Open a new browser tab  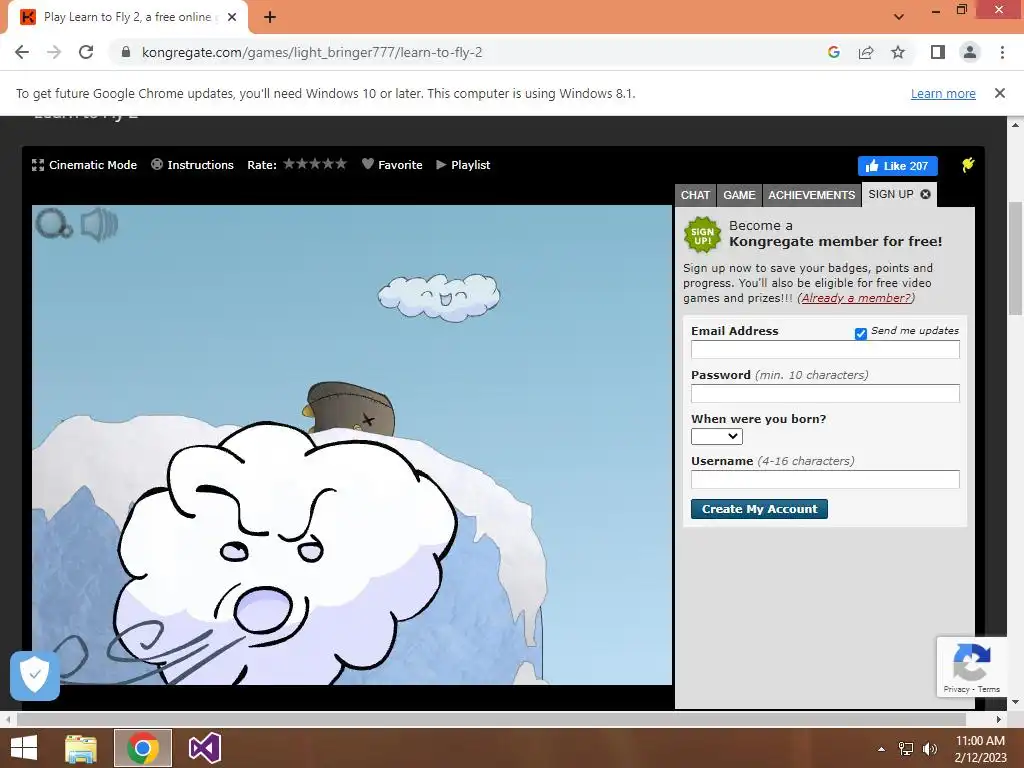pos(270,18)
